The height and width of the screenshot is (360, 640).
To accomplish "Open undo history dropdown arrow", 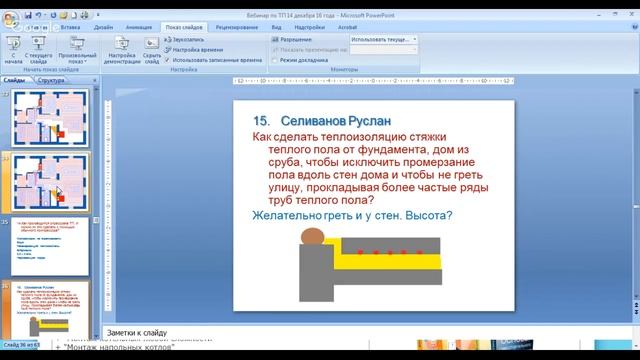I will 45,16.
